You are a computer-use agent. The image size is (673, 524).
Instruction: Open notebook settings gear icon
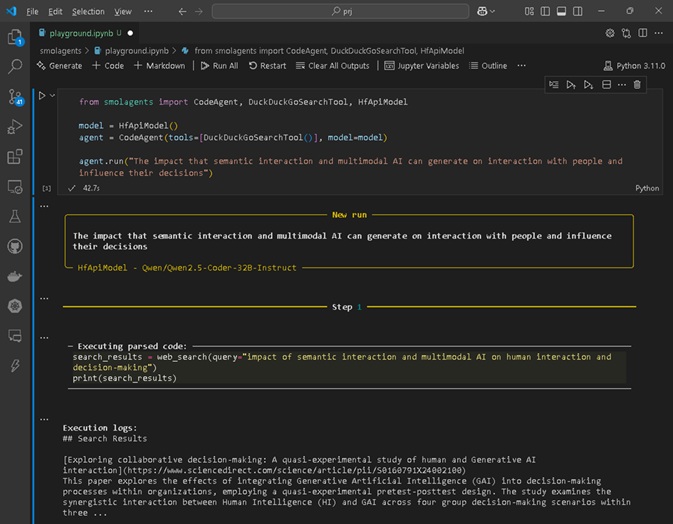pos(610,33)
